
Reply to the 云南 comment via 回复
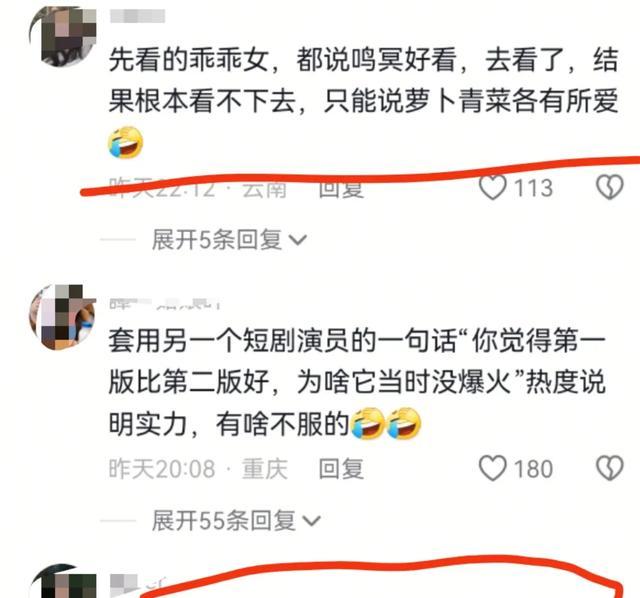pos(341,188)
